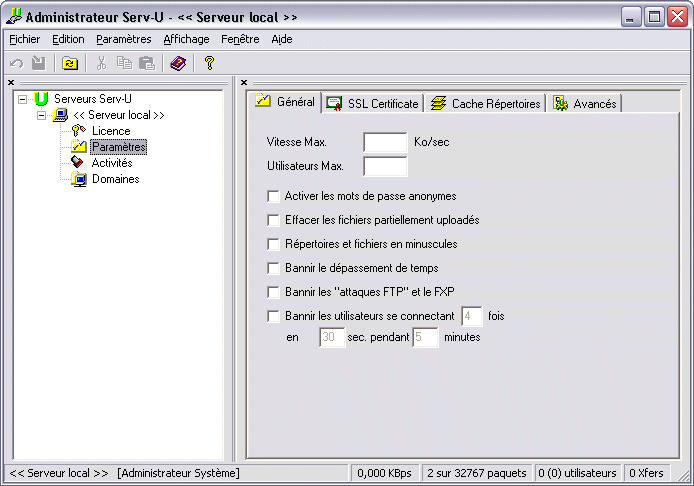Click the Vitesse Max. input field
The image size is (694, 486).
pyautogui.click(x=385, y=142)
